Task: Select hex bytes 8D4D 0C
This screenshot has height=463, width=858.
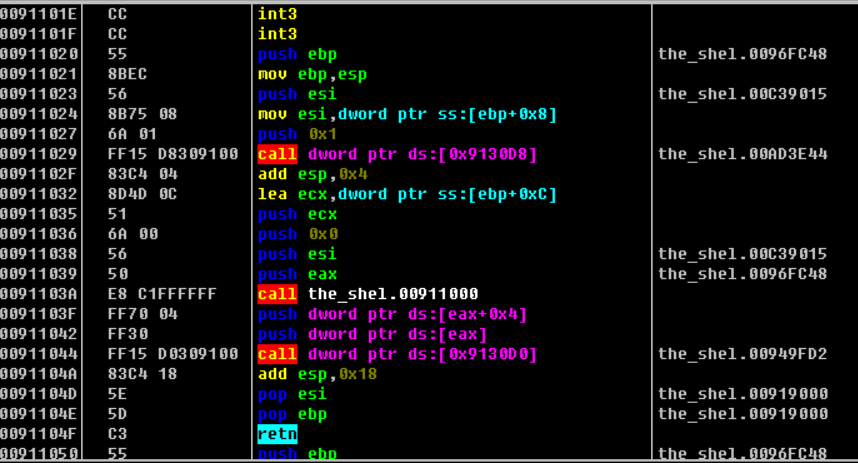Action: (x=142, y=194)
